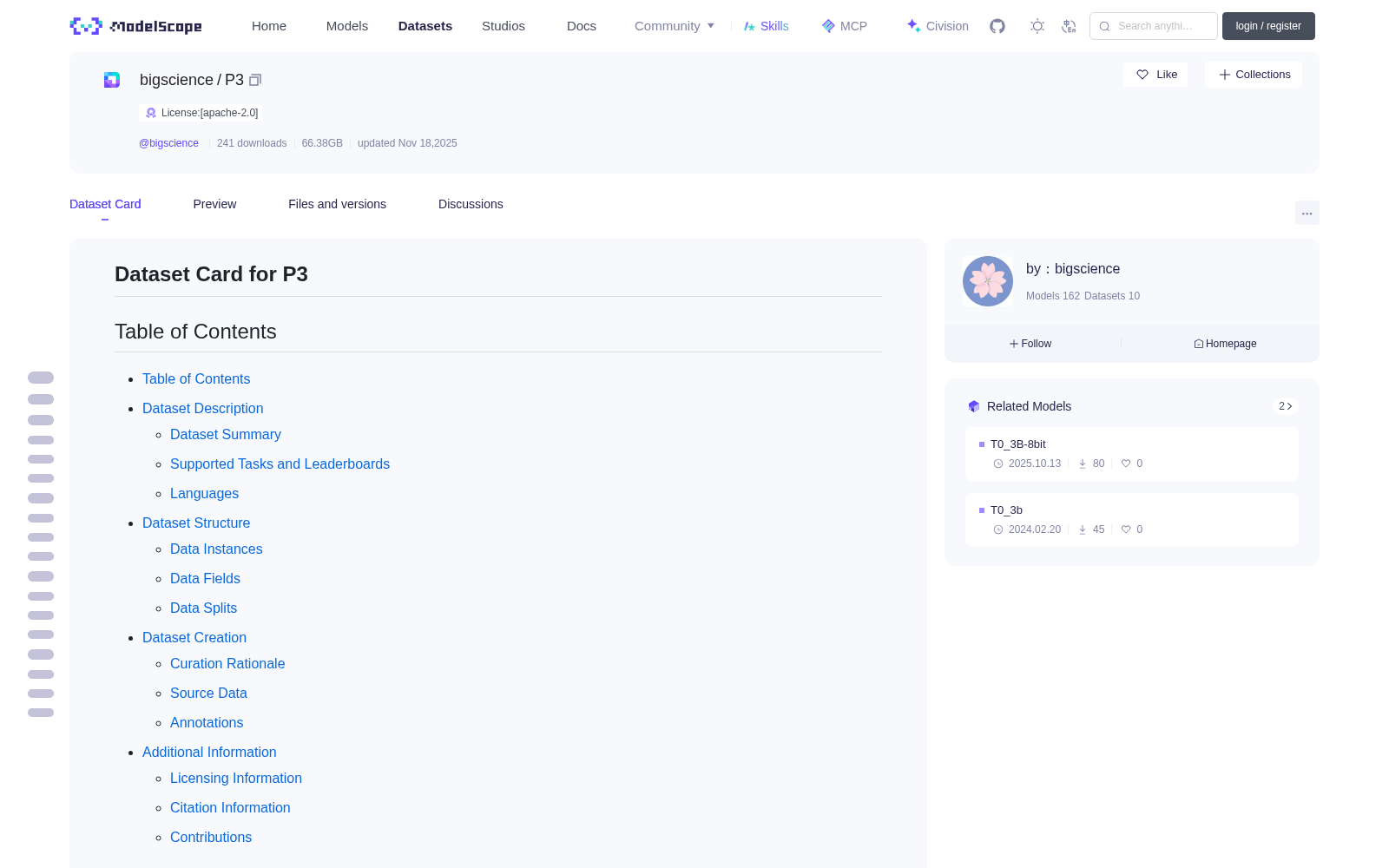Screen dimensions: 1389x868
Task: Jump to Curation Rationale section
Action: (227, 663)
